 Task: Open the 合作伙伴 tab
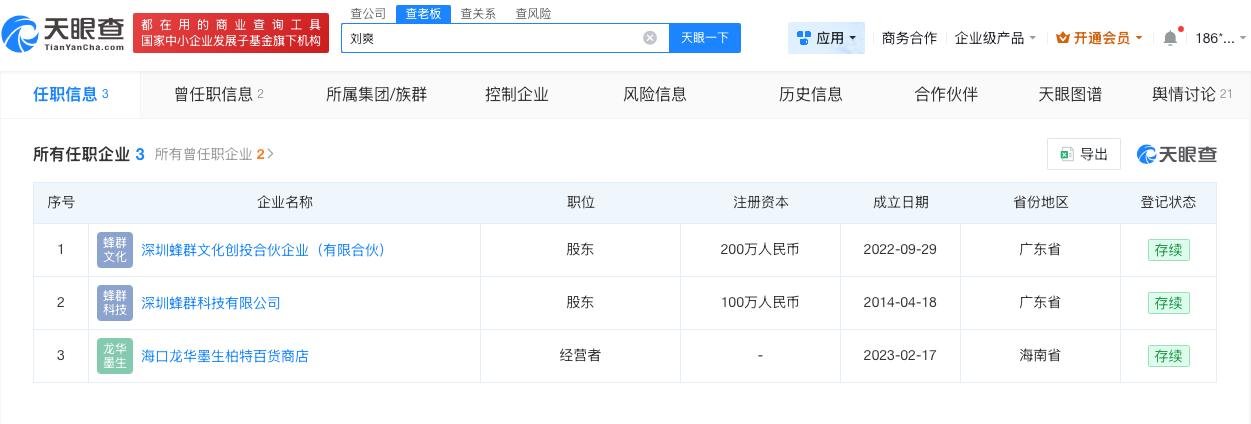point(946,94)
